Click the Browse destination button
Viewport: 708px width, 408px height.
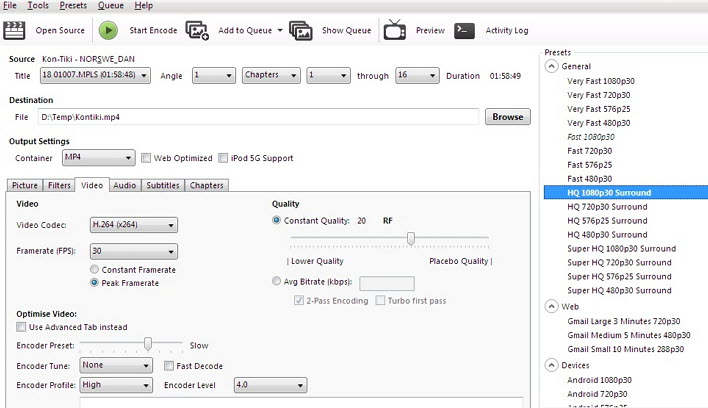[508, 116]
